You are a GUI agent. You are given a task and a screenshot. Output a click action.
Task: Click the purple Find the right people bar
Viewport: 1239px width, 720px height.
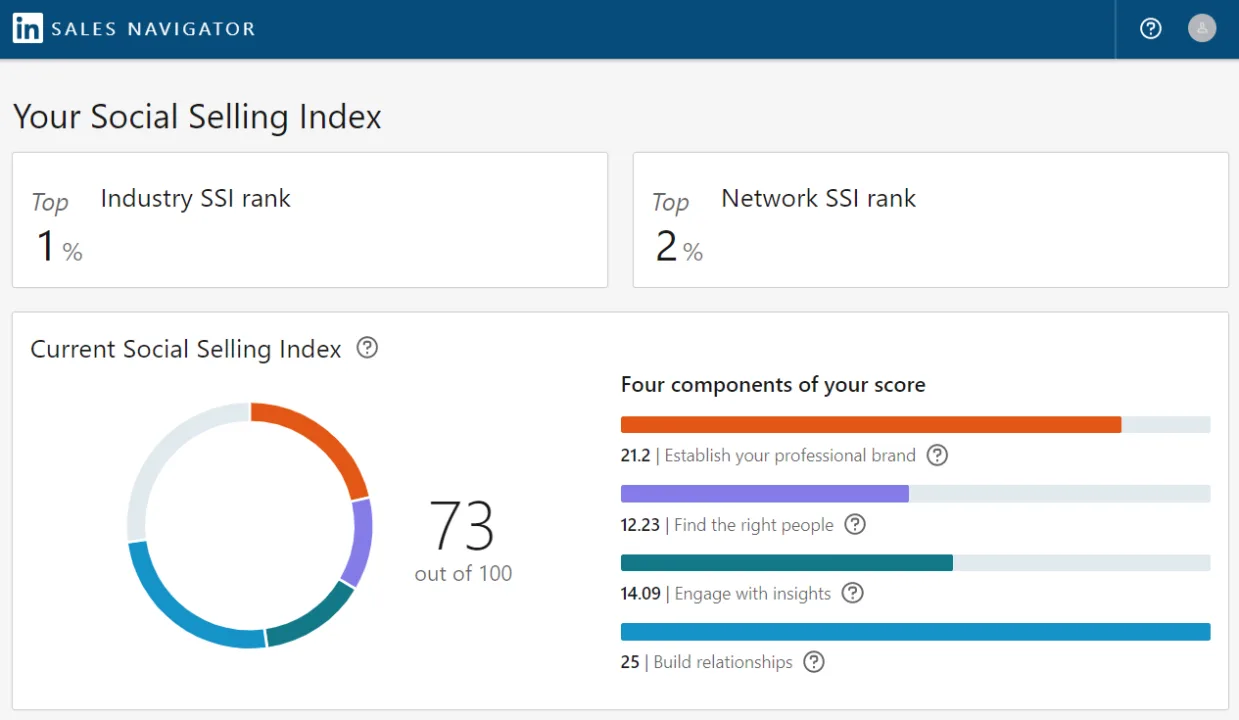[765, 494]
